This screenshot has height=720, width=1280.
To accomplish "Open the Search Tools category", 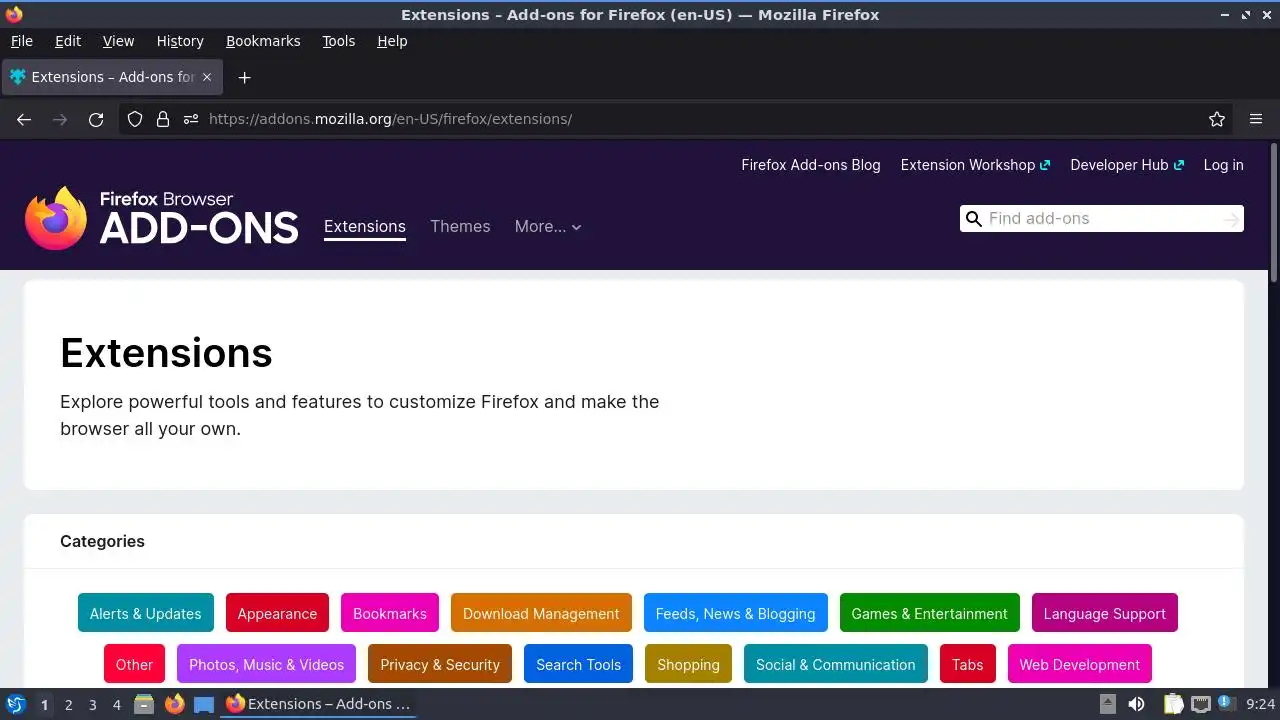I will coord(578,664).
